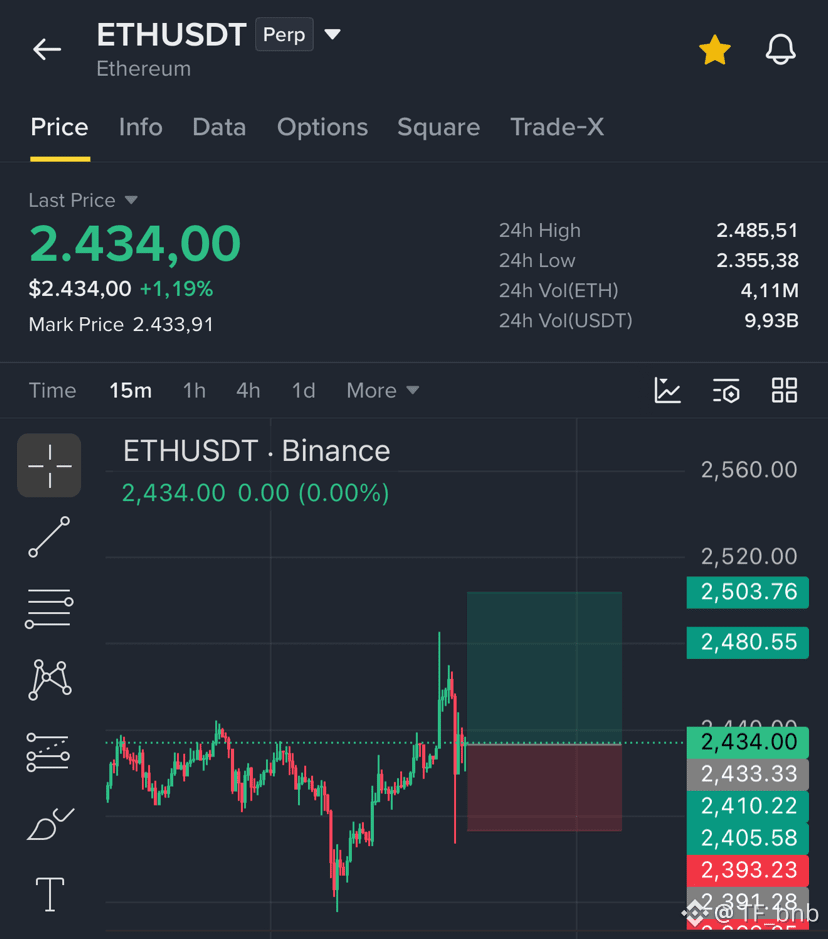Click the 2,480.55 price label
828x939 pixels.
pyautogui.click(x=748, y=643)
